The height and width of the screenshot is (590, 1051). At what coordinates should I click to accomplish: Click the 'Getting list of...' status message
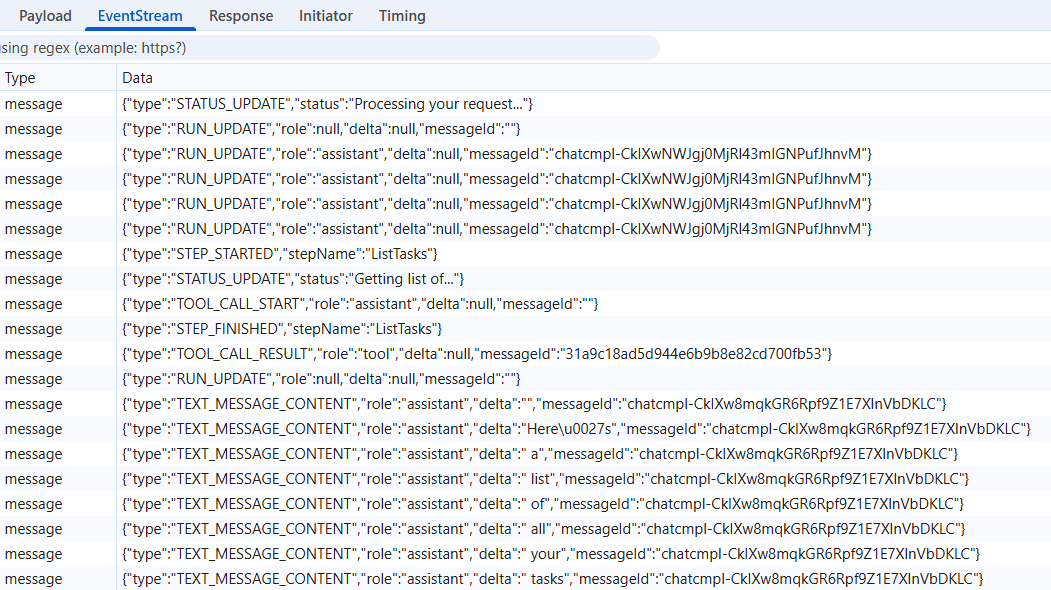[x=300, y=278]
